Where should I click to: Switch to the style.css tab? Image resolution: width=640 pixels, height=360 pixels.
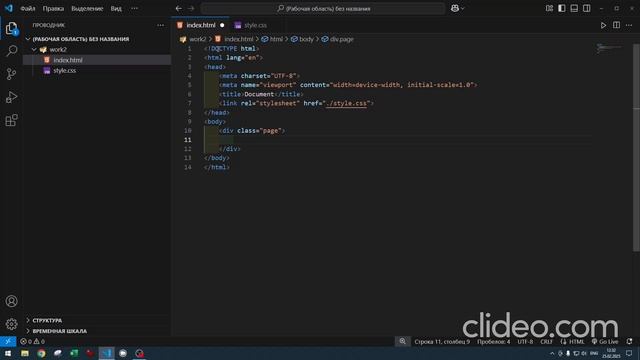coord(256,25)
